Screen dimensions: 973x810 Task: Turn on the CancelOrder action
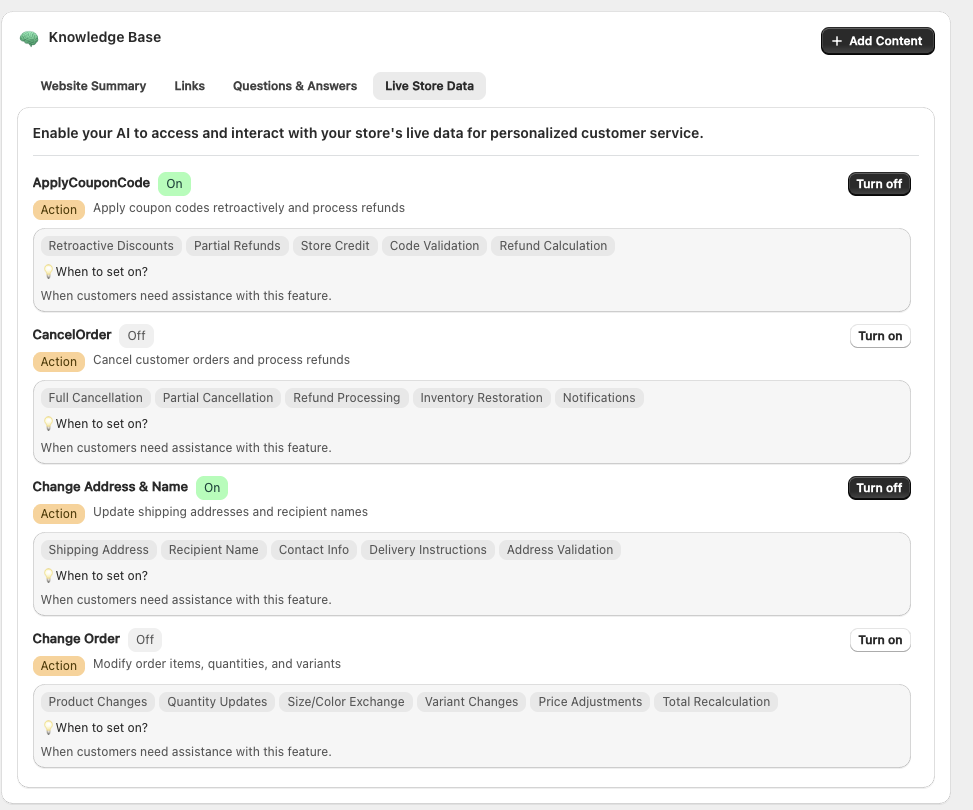point(879,336)
